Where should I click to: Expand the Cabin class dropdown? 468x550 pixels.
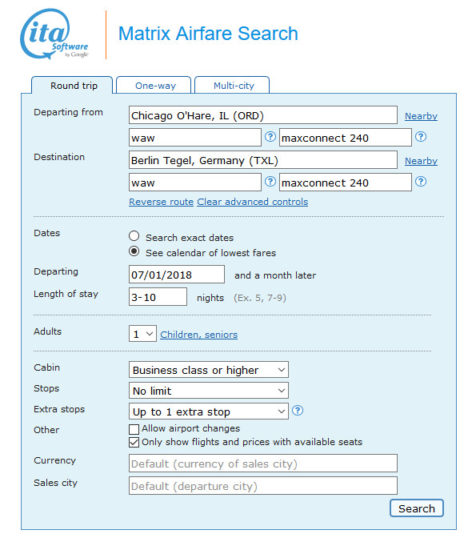pos(209,370)
